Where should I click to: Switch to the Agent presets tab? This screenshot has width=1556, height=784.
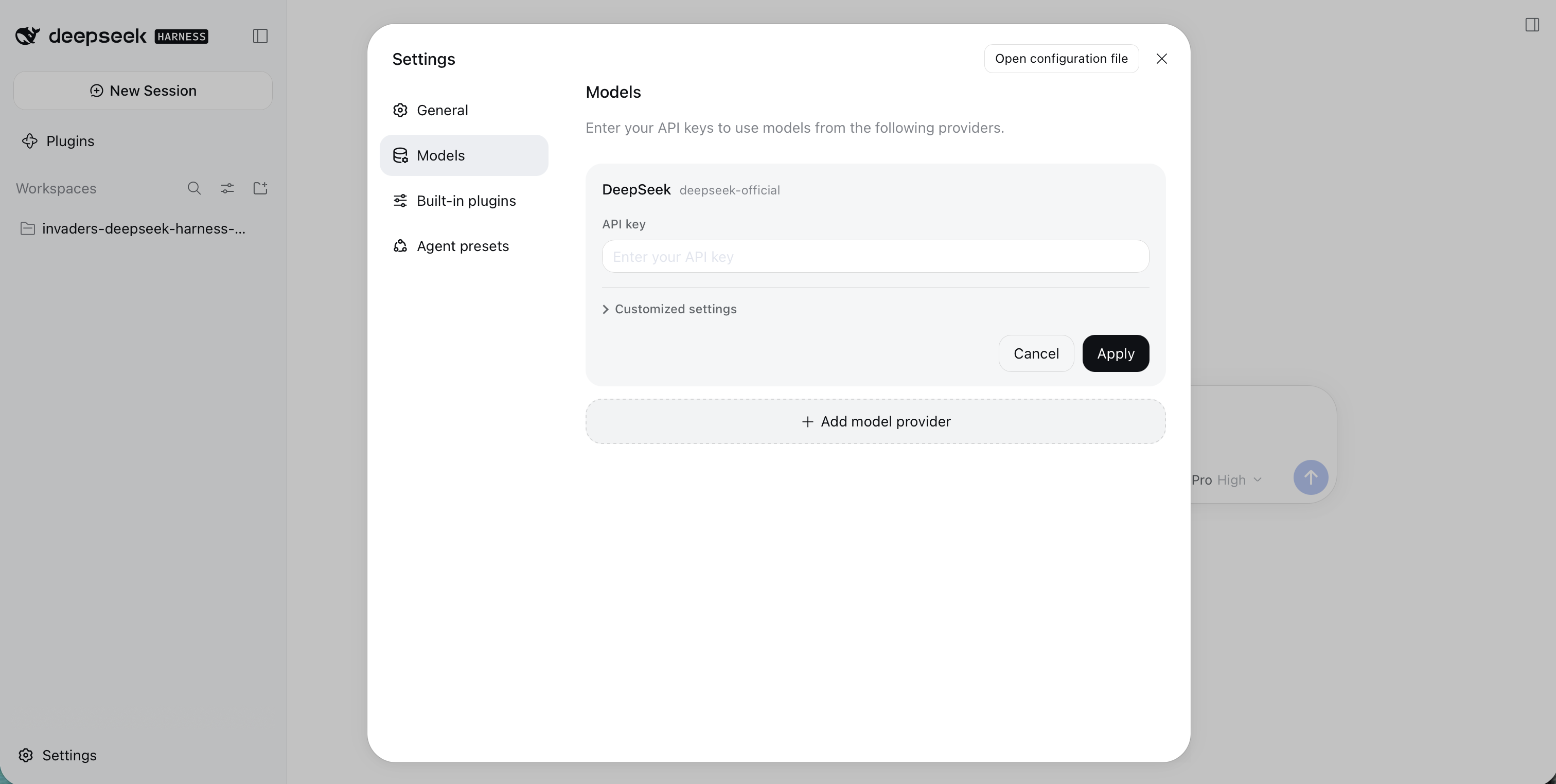pyautogui.click(x=464, y=246)
